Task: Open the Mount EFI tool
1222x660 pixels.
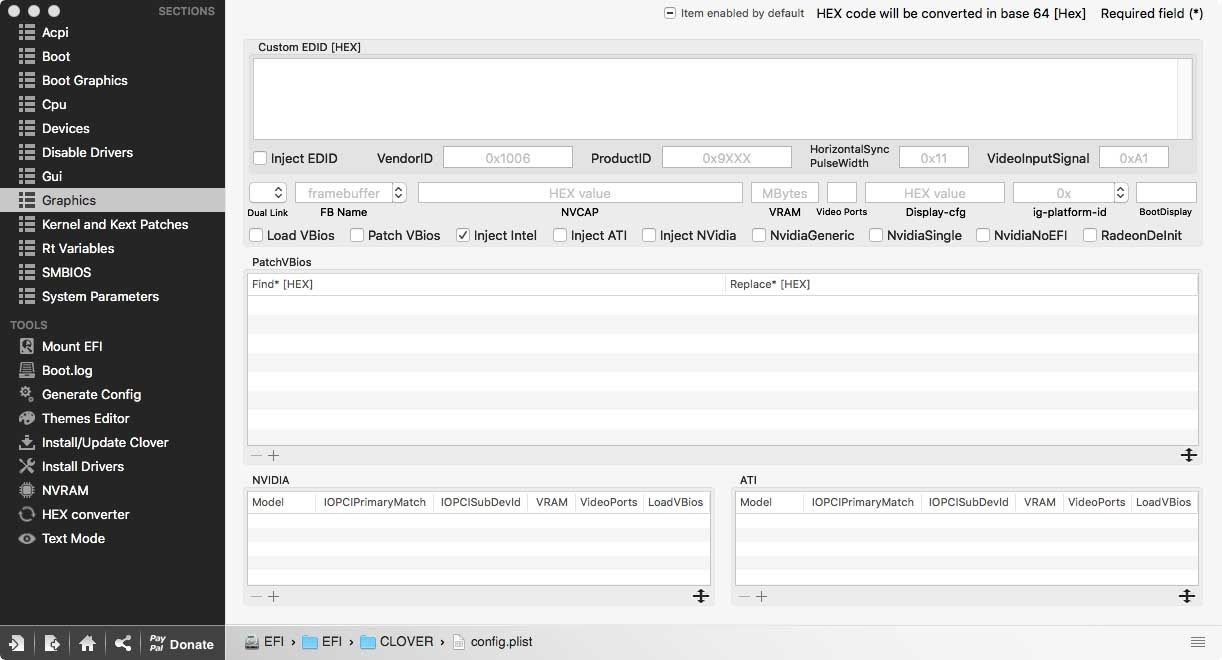Action: pyautogui.click(x=72, y=346)
